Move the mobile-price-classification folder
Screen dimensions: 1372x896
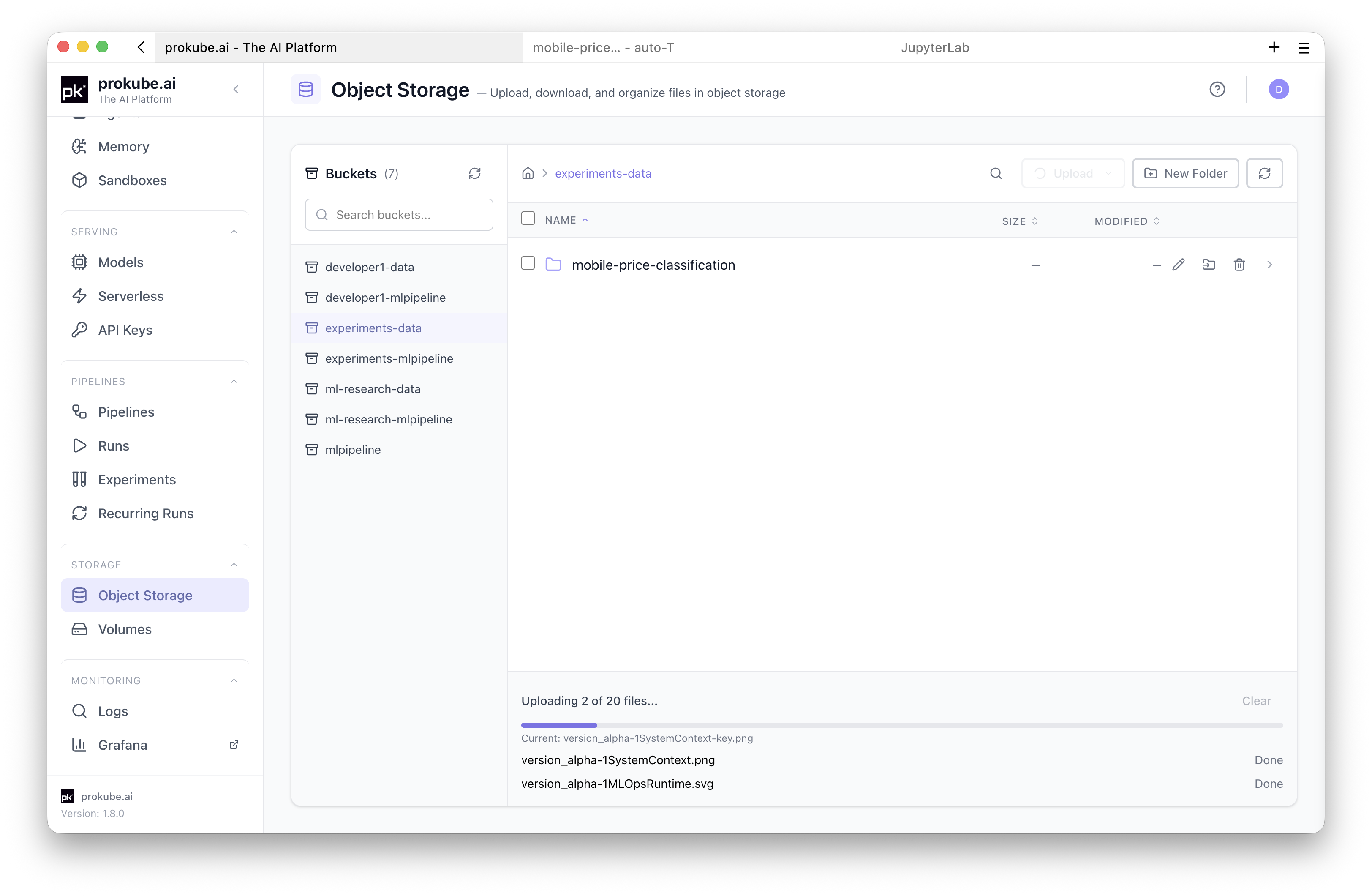[1208, 265]
